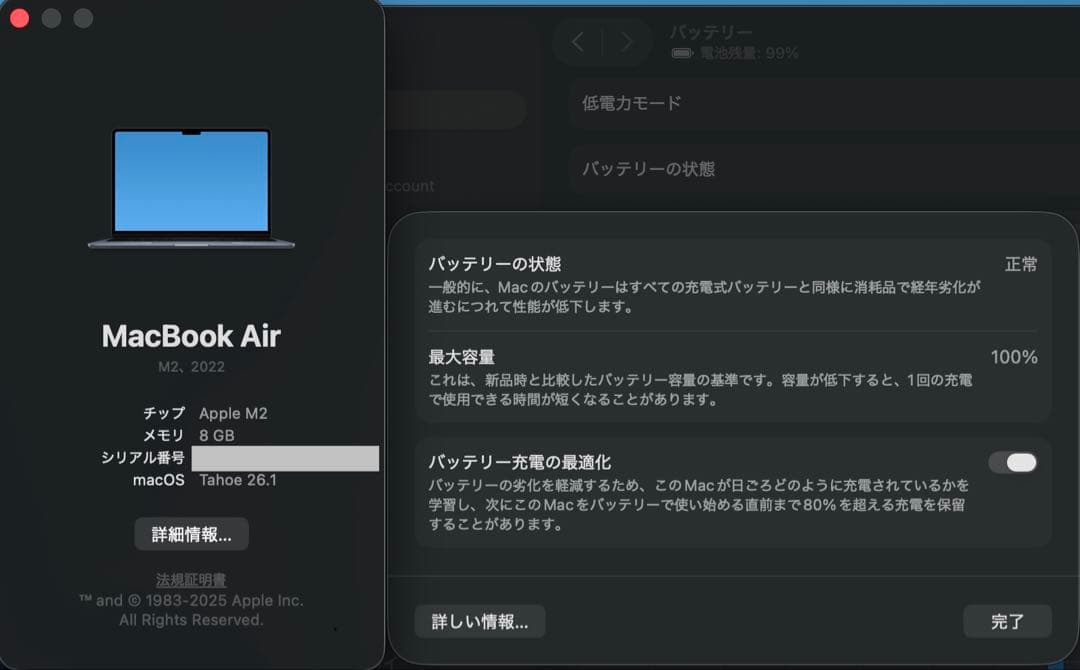Click the シリアル番号 label

pyautogui.click(x=143, y=458)
